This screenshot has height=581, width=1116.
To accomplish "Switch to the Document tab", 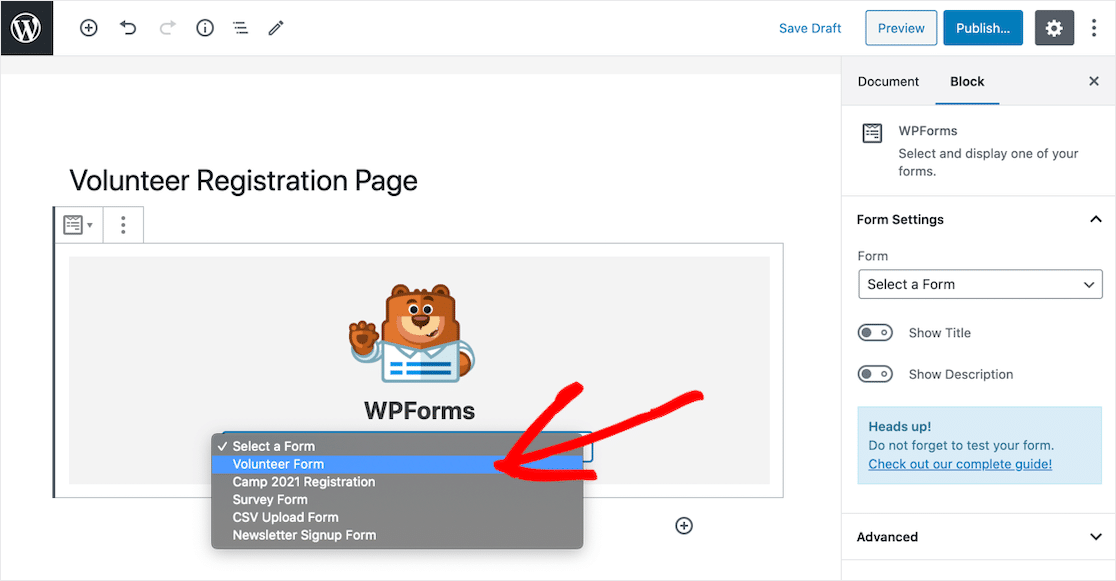I will coord(888,81).
